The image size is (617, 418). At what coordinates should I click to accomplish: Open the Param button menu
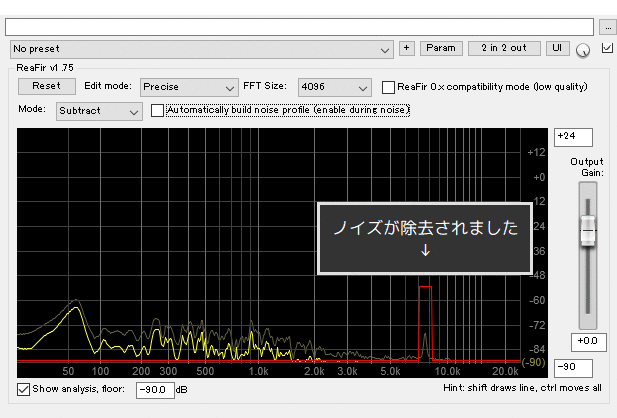tap(440, 48)
